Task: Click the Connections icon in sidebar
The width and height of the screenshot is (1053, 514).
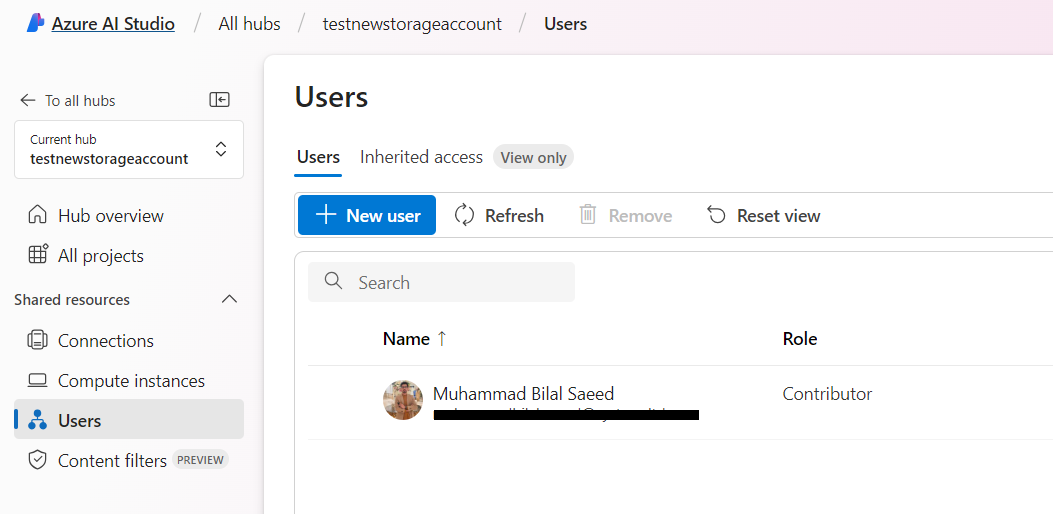Action: (38, 340)
